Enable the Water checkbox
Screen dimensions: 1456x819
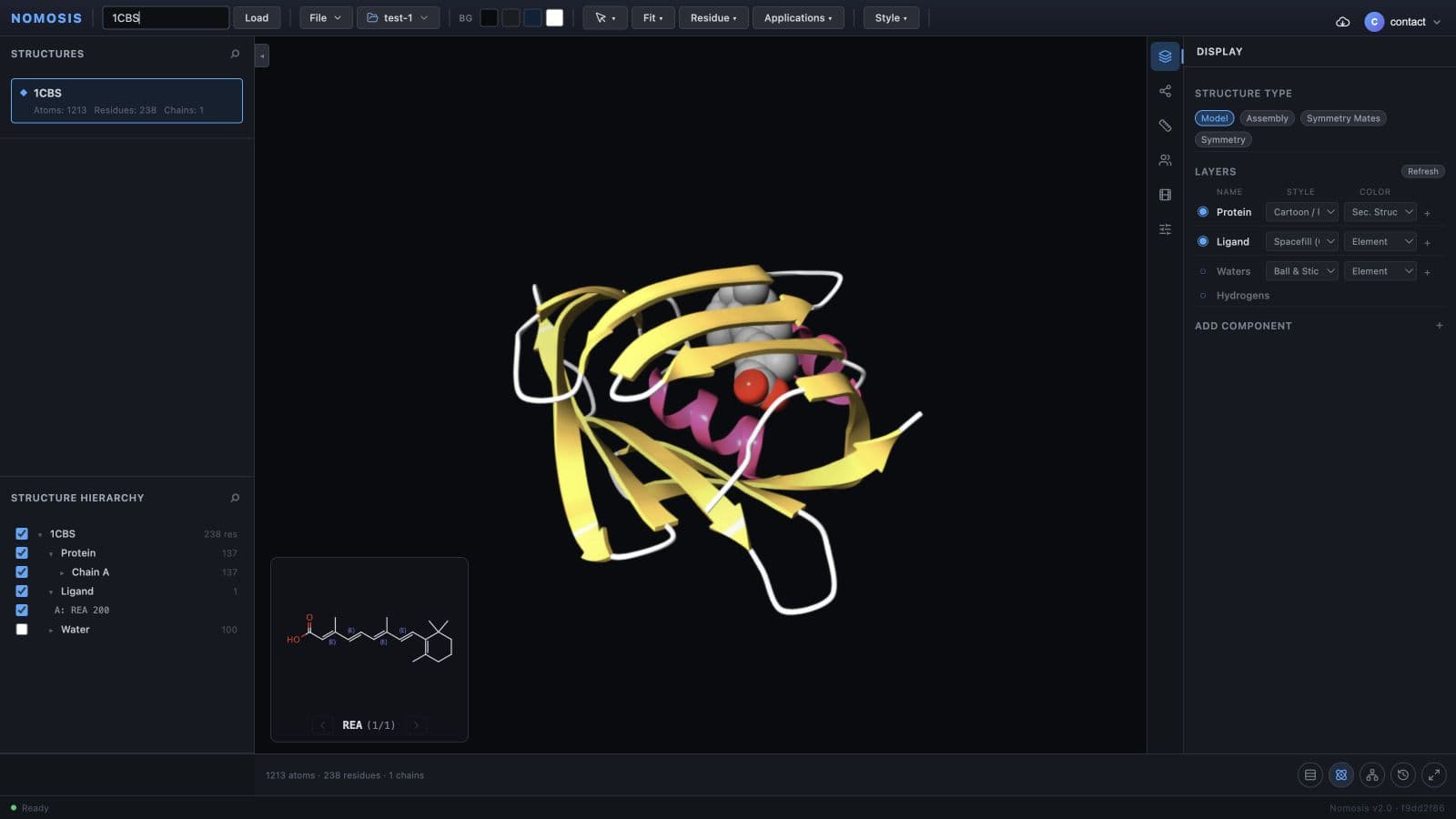(22, 630)
